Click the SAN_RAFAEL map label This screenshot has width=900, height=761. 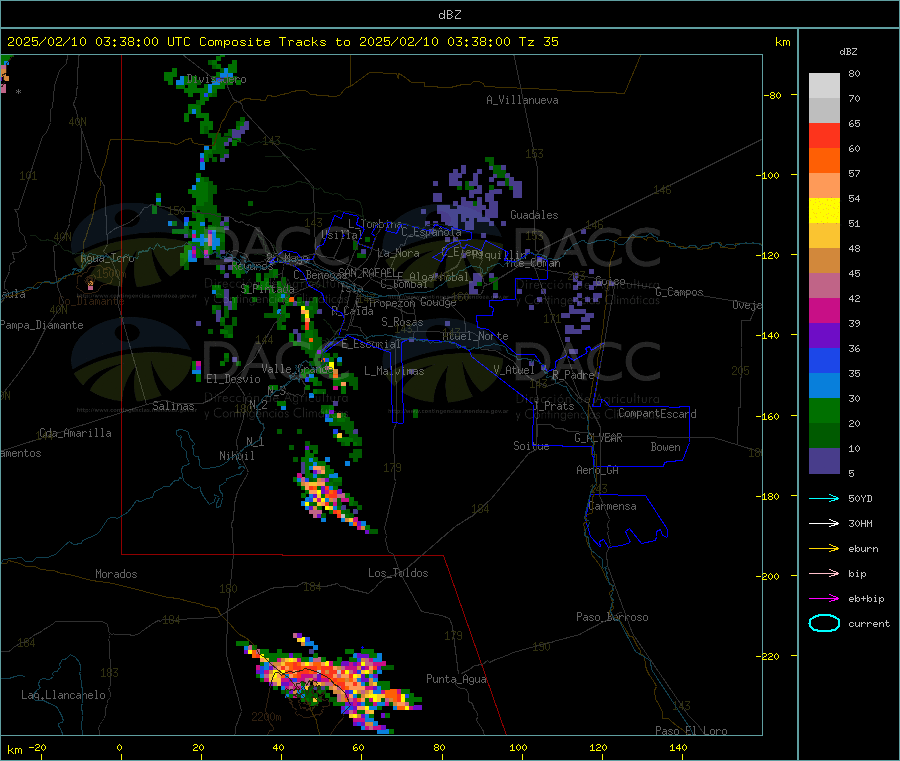coord(367,272)
